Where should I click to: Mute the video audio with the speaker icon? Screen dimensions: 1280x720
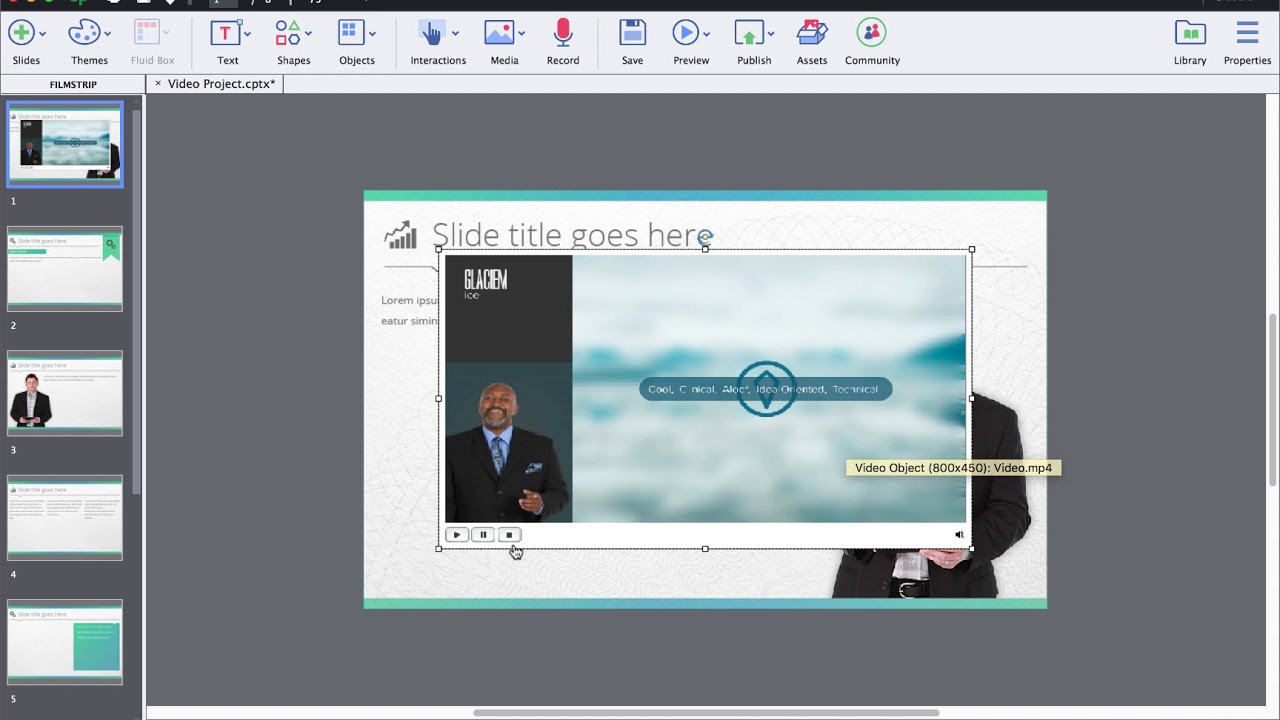click(958, 534)
